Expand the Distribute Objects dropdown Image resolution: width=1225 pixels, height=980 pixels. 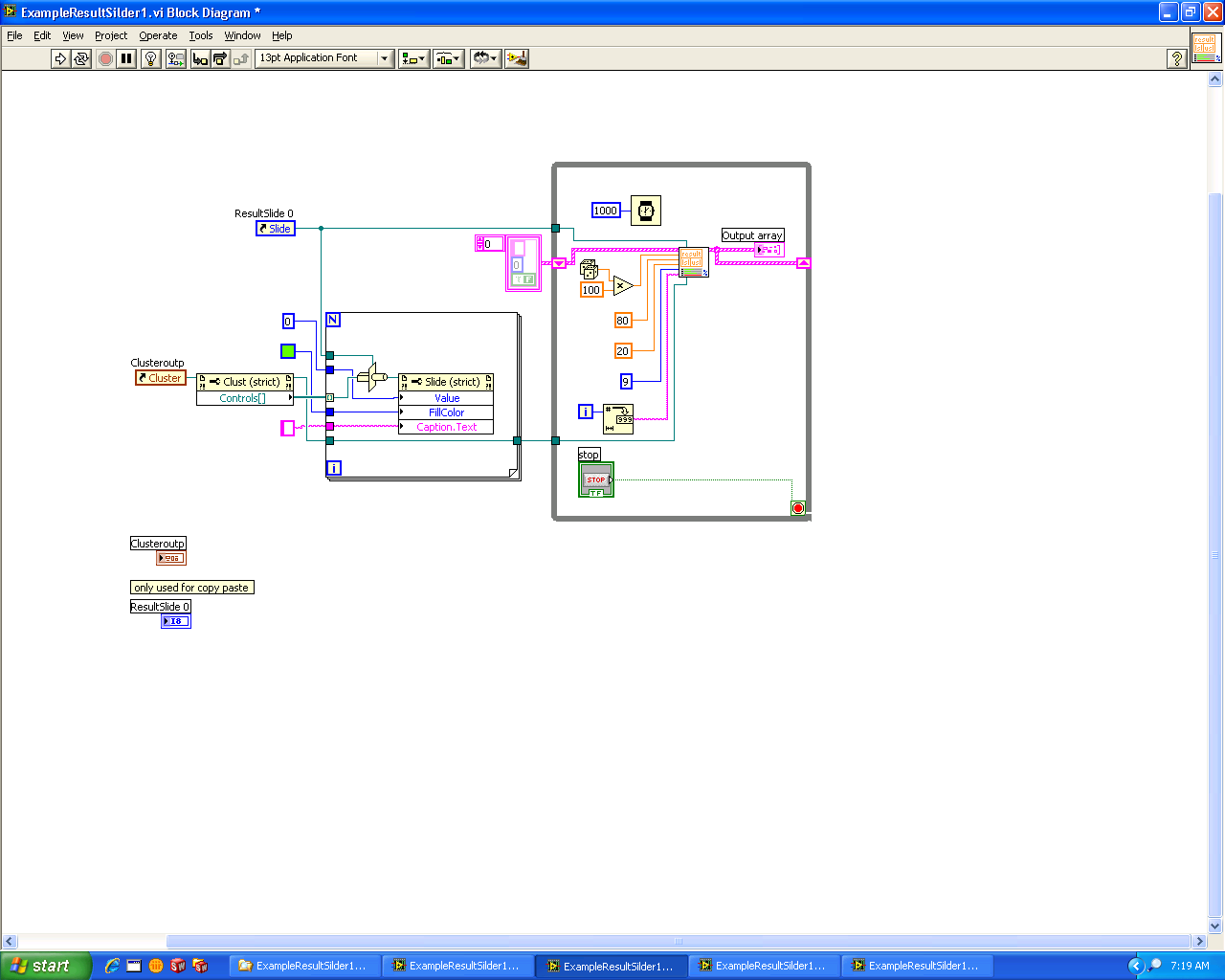point(448,58)
